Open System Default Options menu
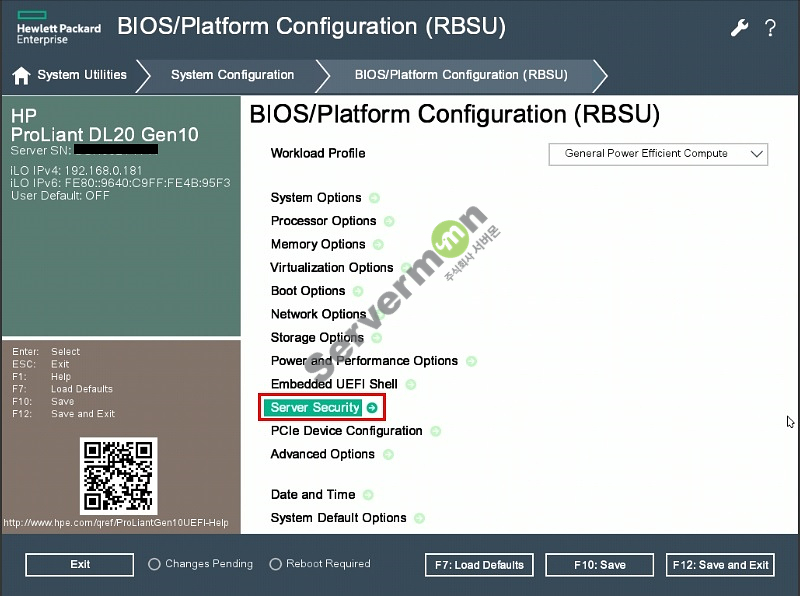Viewport: 800px width, 596px height. pos(338,518)
